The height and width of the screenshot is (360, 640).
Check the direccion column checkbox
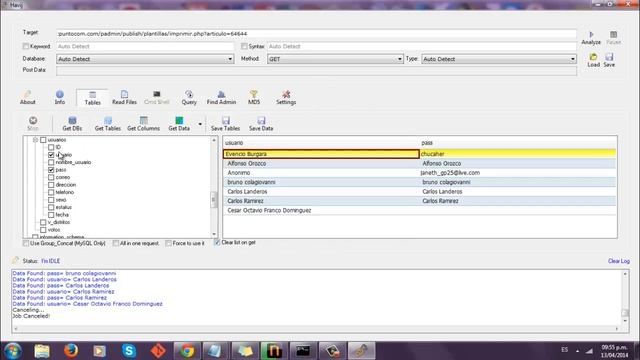click(51, 185)
